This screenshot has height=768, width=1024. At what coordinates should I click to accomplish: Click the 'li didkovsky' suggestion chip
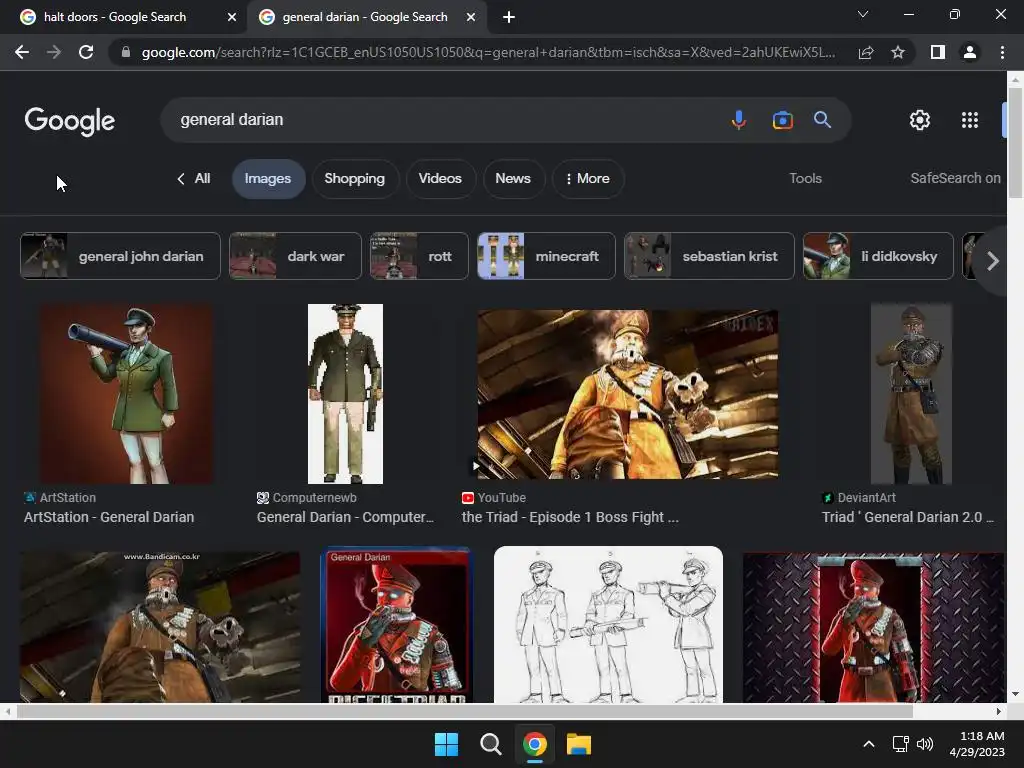tap(878, 256)
